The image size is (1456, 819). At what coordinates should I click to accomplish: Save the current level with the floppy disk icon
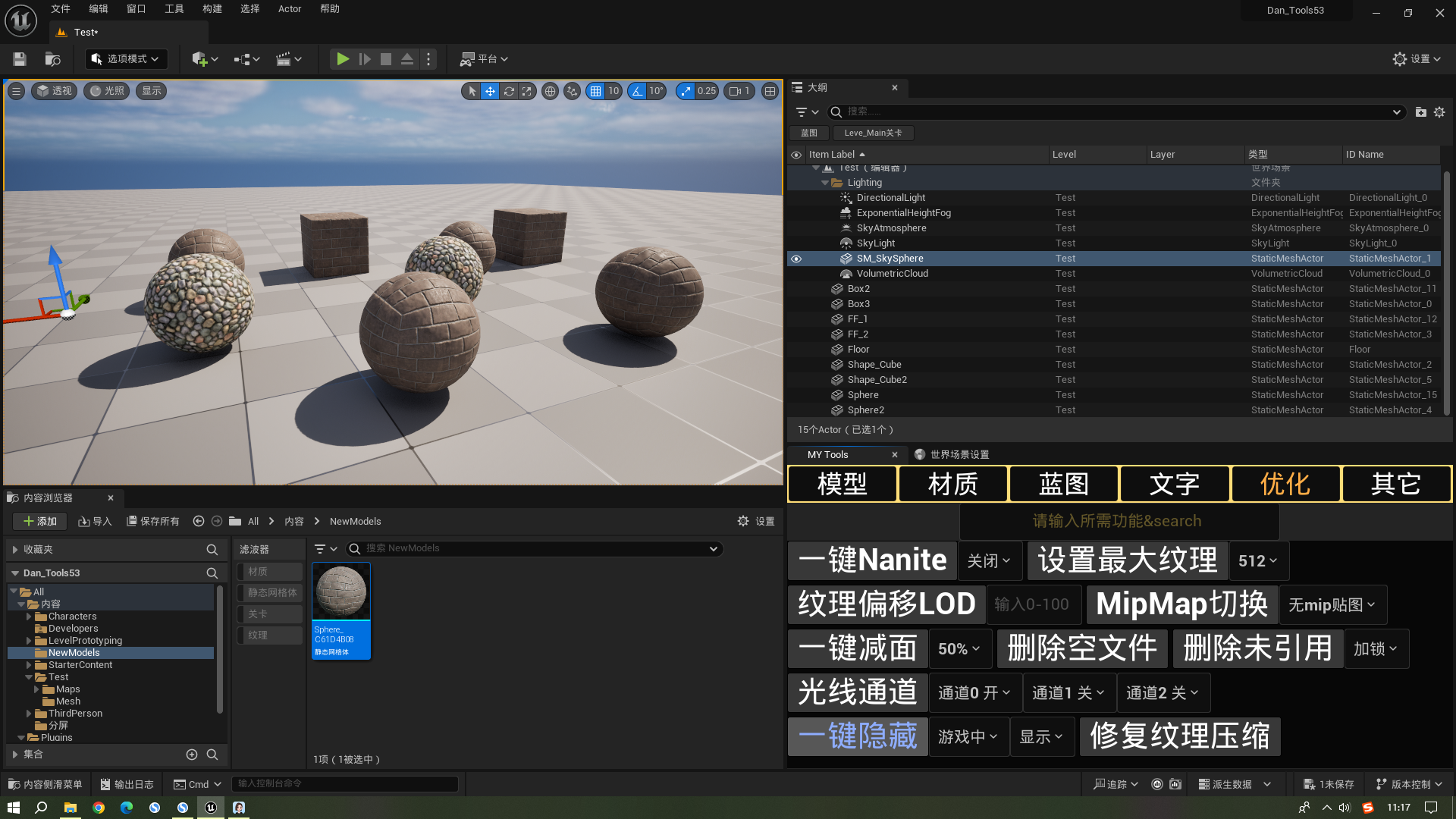(x=20, y=59)
